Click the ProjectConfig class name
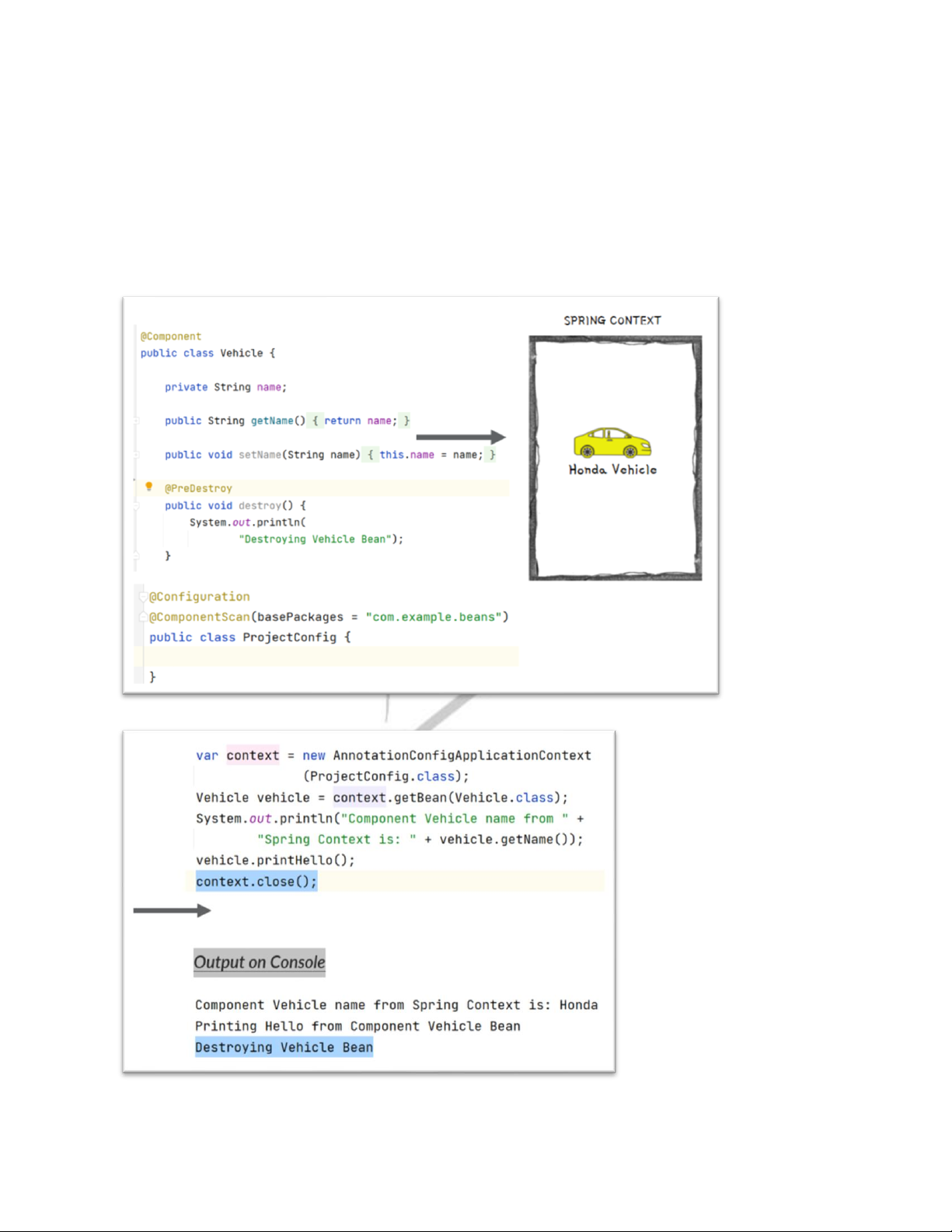The image size is (952, 1232). click(x=289, y=637)
